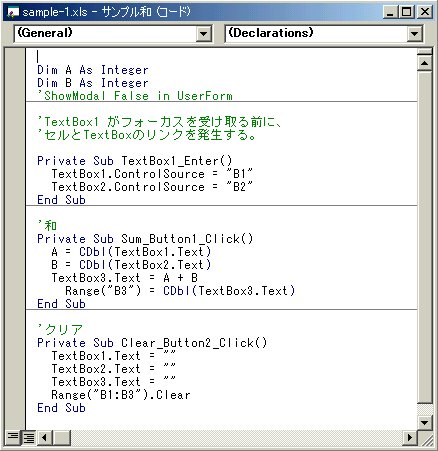Click the Procedure View button at bottom-left
The width and height of the screenshot is (438, 451).
click(x=13, y=437)
